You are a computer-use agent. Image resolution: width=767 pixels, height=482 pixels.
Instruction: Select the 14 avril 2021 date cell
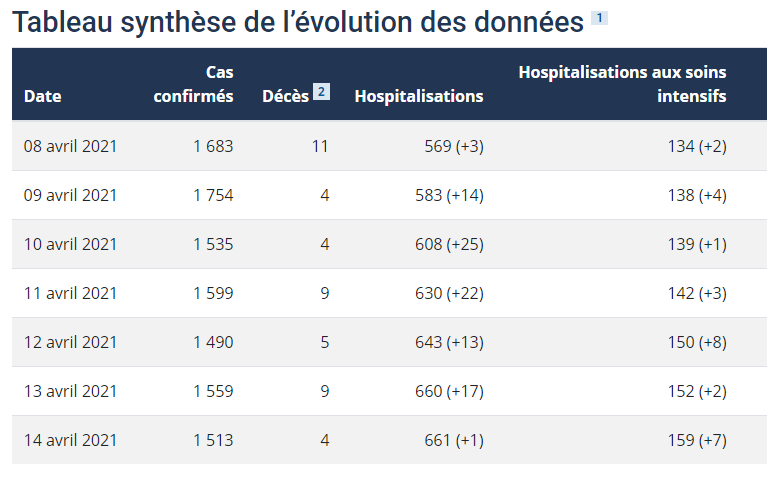click(70, 440)
